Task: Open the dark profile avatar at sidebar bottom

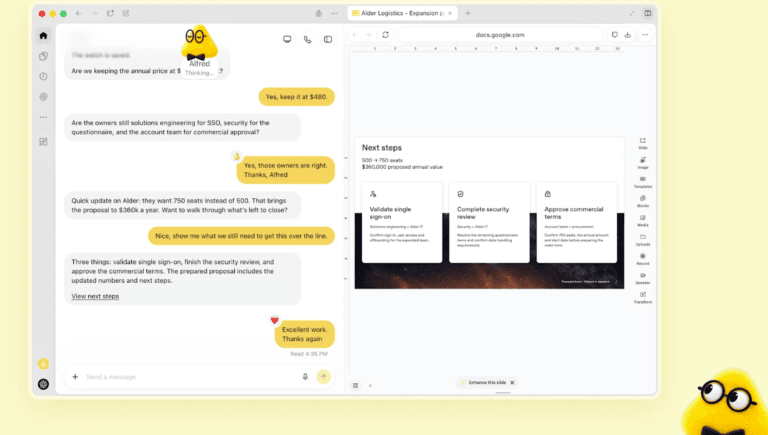Action: click(43, 384)
